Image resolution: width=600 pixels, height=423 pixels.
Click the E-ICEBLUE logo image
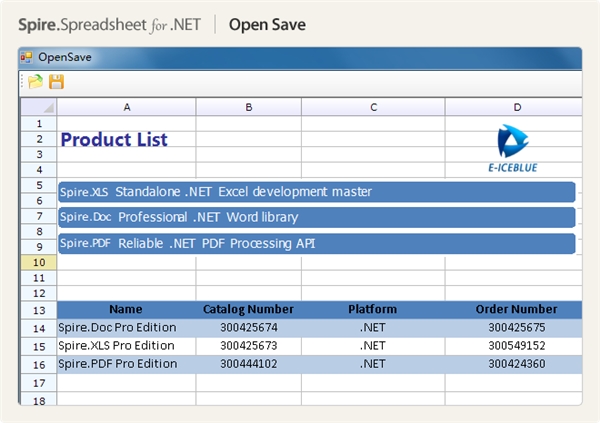[x=513, y=148]
